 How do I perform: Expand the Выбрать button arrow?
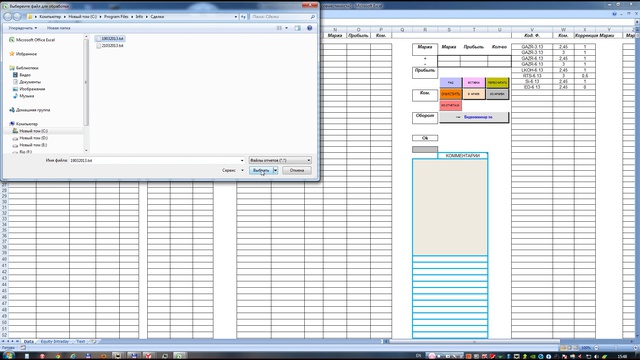click(x=276, y=170)
